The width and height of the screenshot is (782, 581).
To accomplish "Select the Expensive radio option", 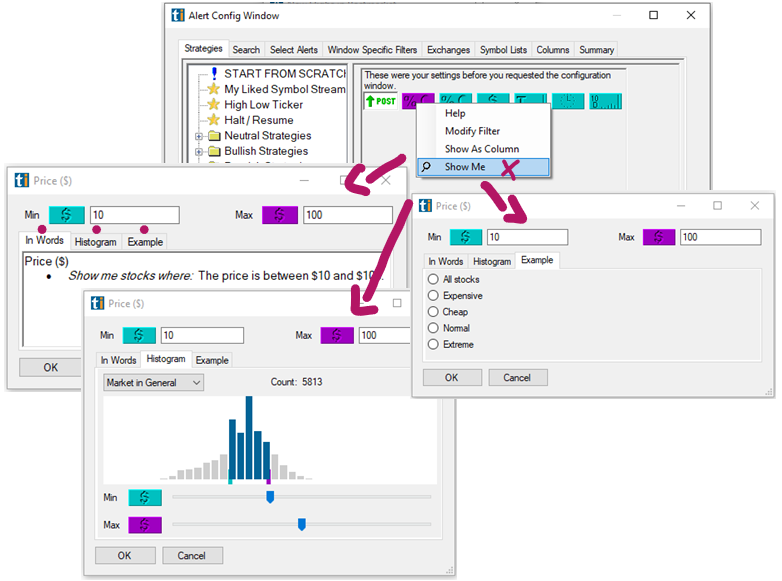I will click(x=433, y=296).
